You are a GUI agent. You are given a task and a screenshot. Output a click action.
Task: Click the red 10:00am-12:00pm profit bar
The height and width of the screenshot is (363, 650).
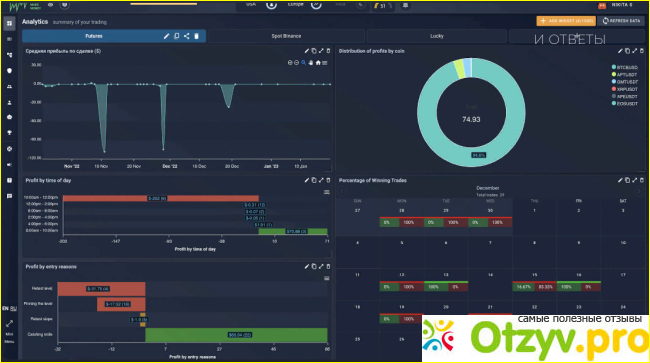click(x=161, y=198)
